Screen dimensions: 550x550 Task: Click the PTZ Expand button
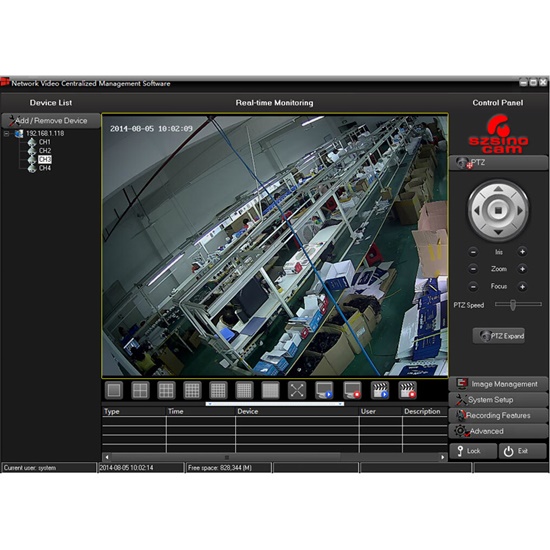[499, 336]
